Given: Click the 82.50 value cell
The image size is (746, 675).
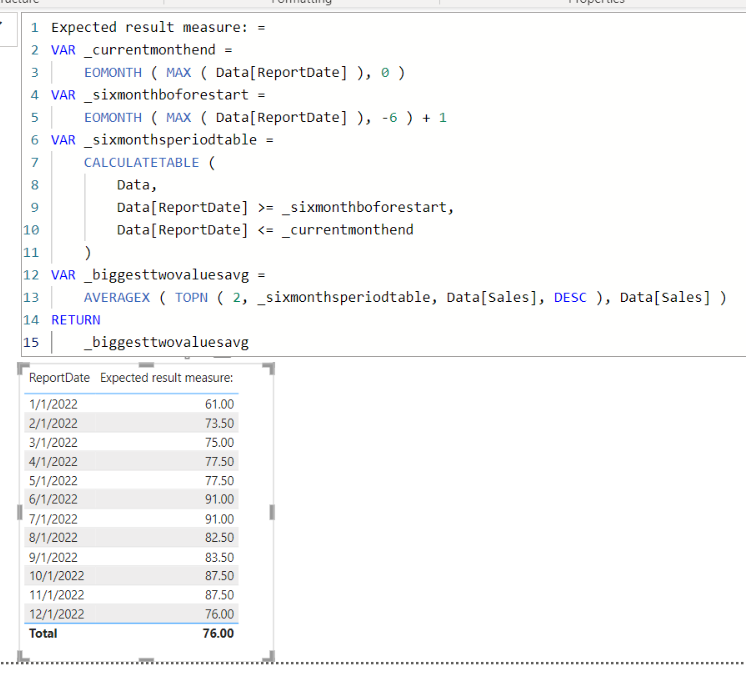Looking at the screenshot, I should point(219,538).
